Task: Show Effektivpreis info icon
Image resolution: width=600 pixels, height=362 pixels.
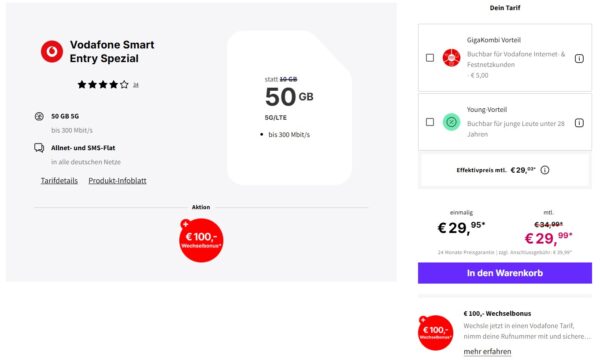Action: tap(545, 170)
